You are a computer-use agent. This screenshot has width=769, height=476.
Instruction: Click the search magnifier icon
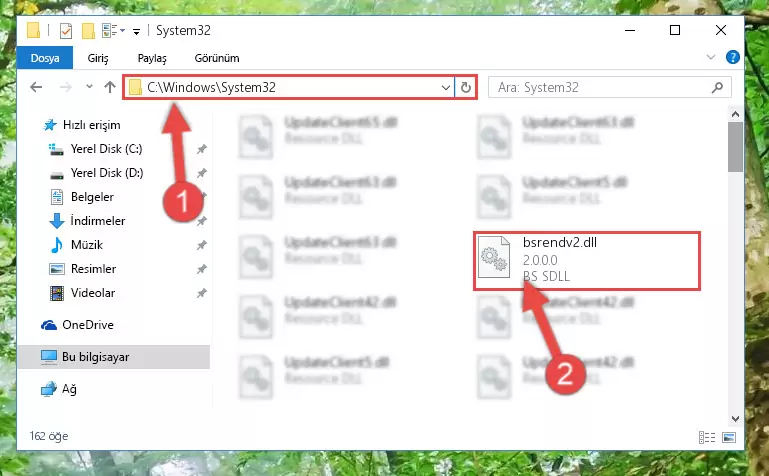pos(718,87)
